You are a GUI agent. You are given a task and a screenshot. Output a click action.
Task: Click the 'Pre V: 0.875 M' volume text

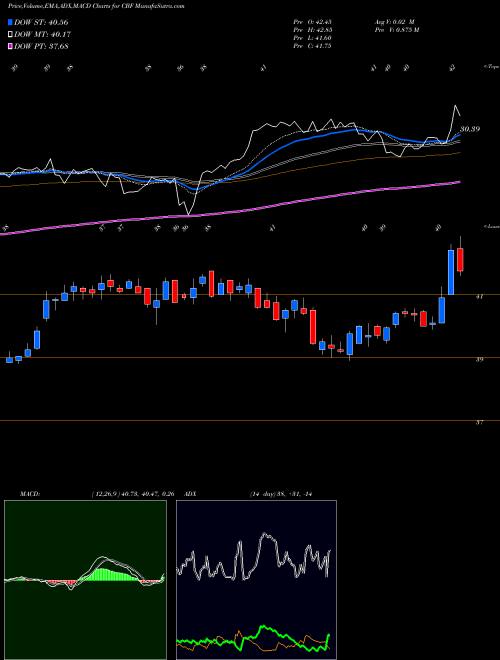(396, 30)
